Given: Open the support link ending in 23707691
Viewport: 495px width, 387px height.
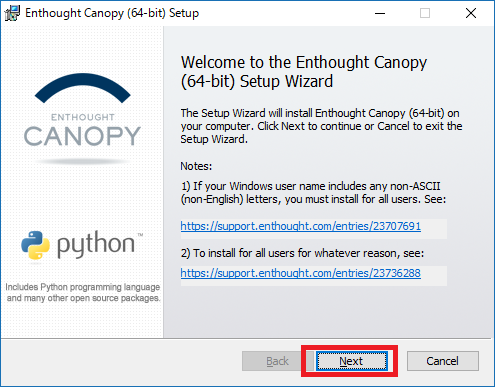Looking at the screenshot, I should click(300, 226).
